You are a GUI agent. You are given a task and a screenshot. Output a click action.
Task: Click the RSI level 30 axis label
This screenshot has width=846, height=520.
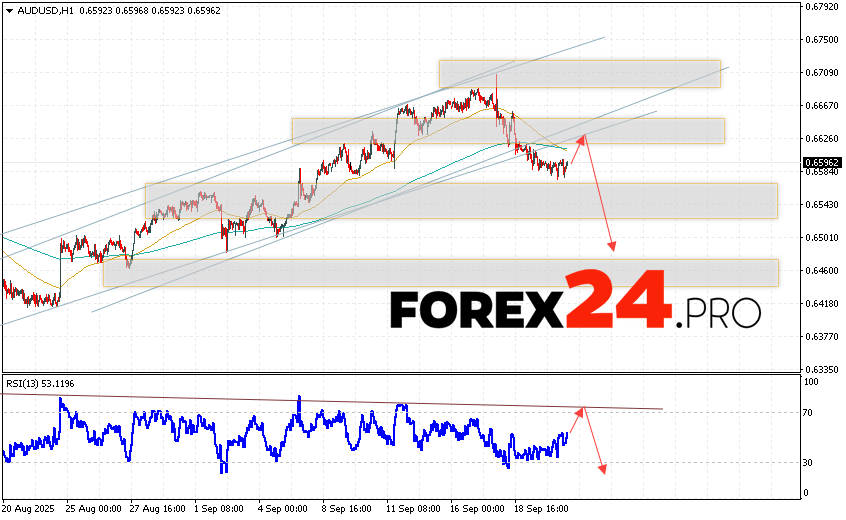click(x=809, y=462)
